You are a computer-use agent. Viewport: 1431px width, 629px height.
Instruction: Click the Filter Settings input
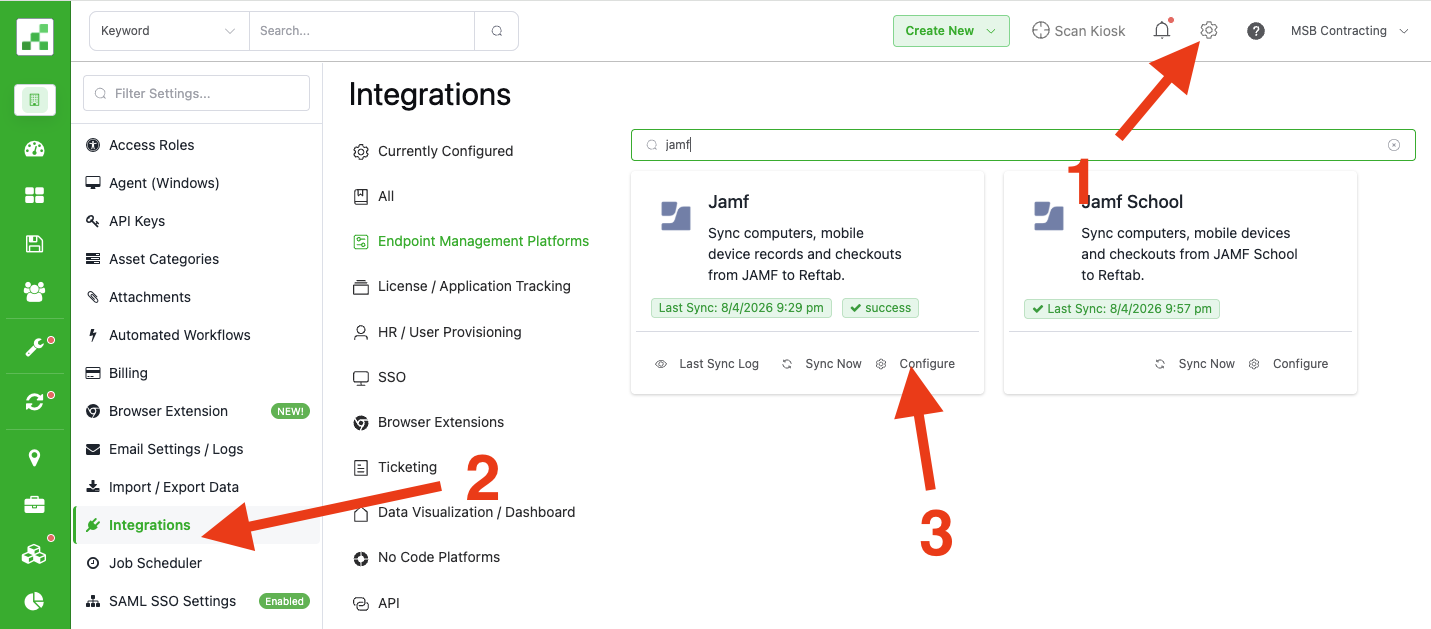pos(196,93)
